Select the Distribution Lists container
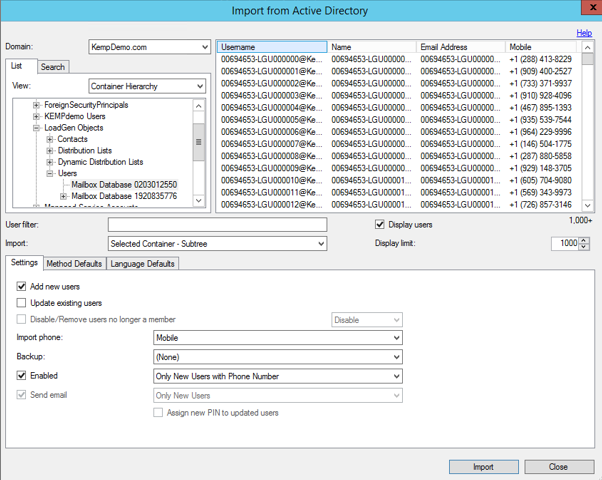Viewport: 602px width, 480px height. 85,151
